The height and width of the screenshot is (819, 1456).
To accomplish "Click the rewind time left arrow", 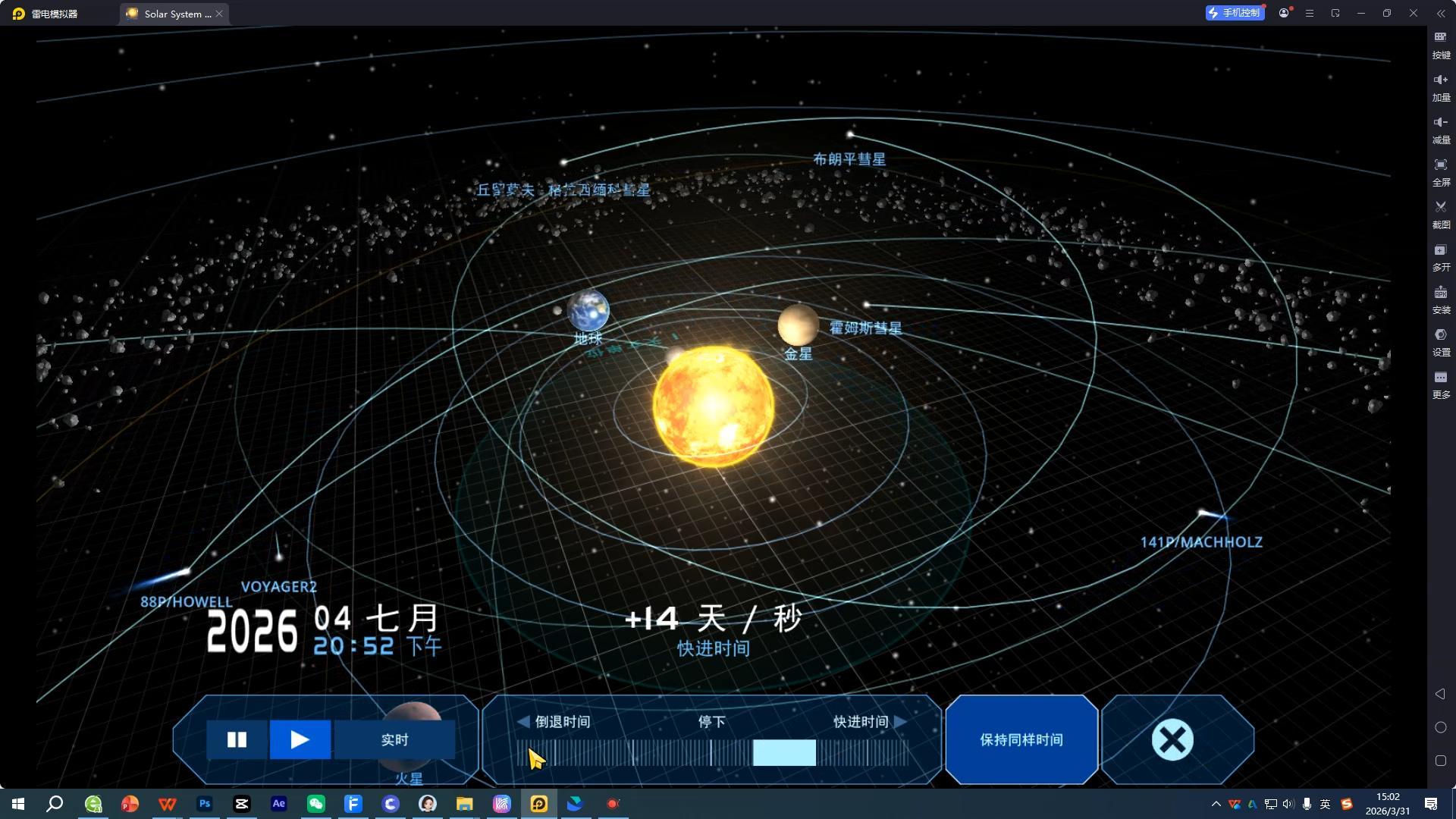I will [523, 721].
